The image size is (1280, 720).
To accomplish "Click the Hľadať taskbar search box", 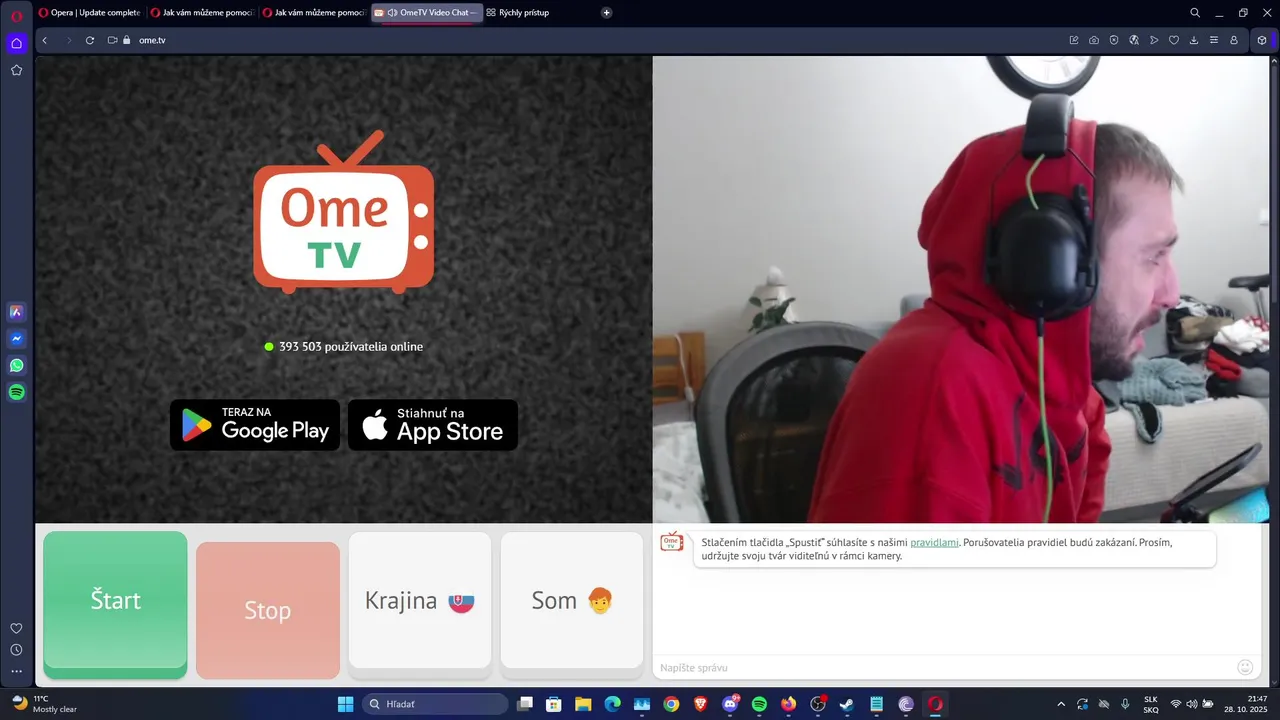I will click(x=435, y=704).
